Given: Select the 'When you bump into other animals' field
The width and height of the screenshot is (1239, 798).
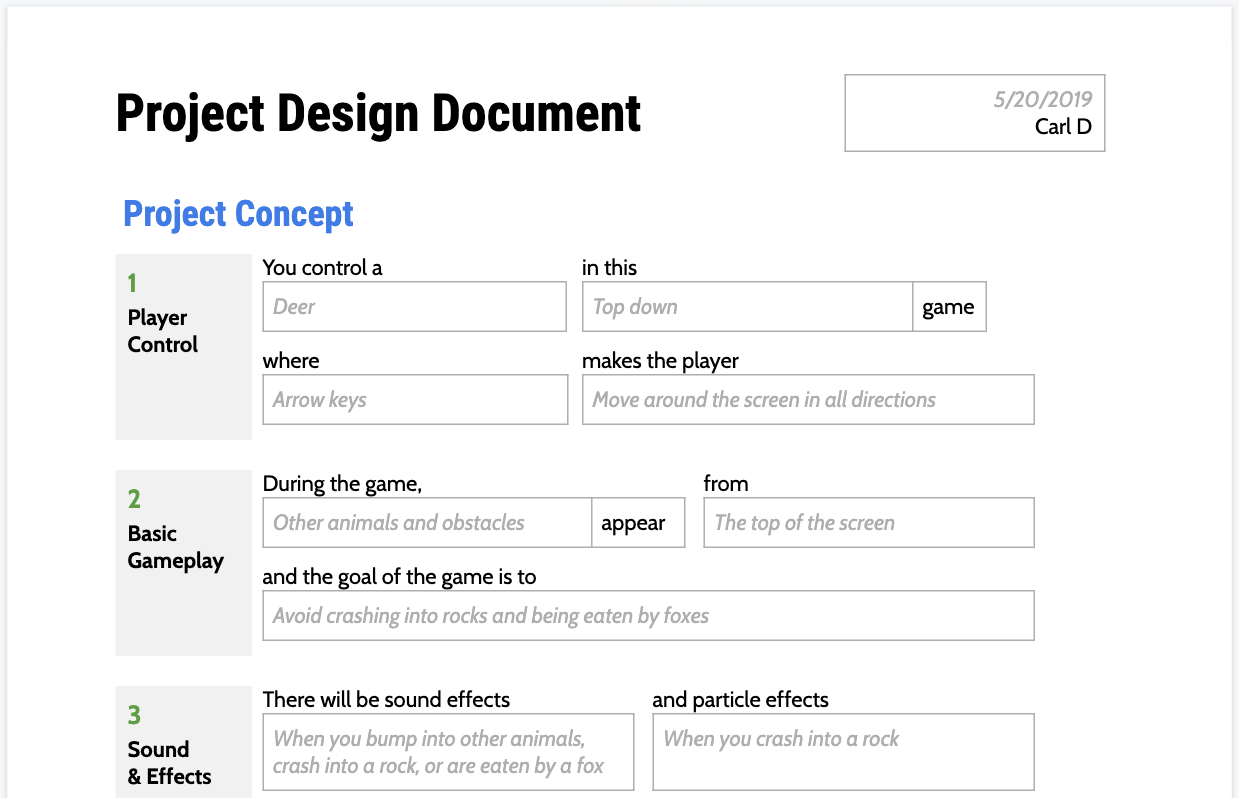Looking at the screenshot, I should point(448,752).
